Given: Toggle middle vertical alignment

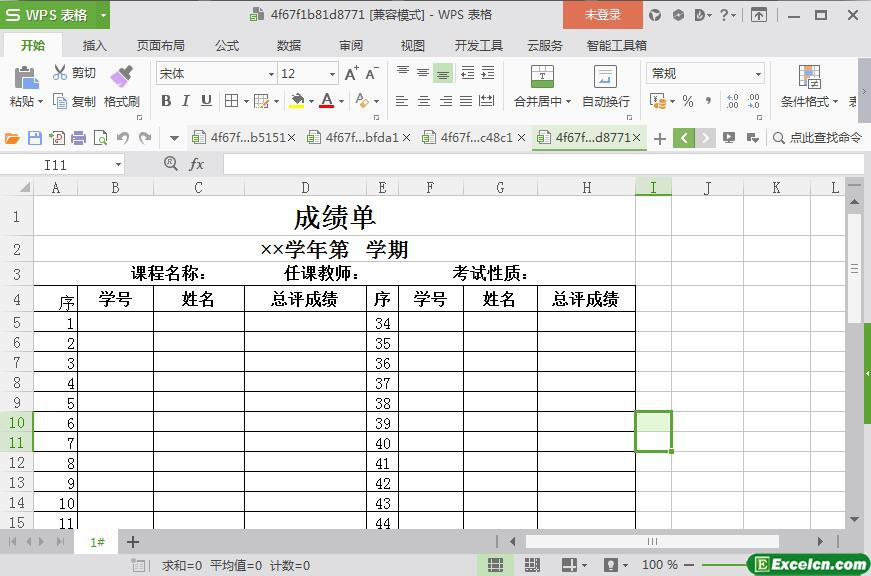Looking at the screenshot, I should click(x=423, y=73).
